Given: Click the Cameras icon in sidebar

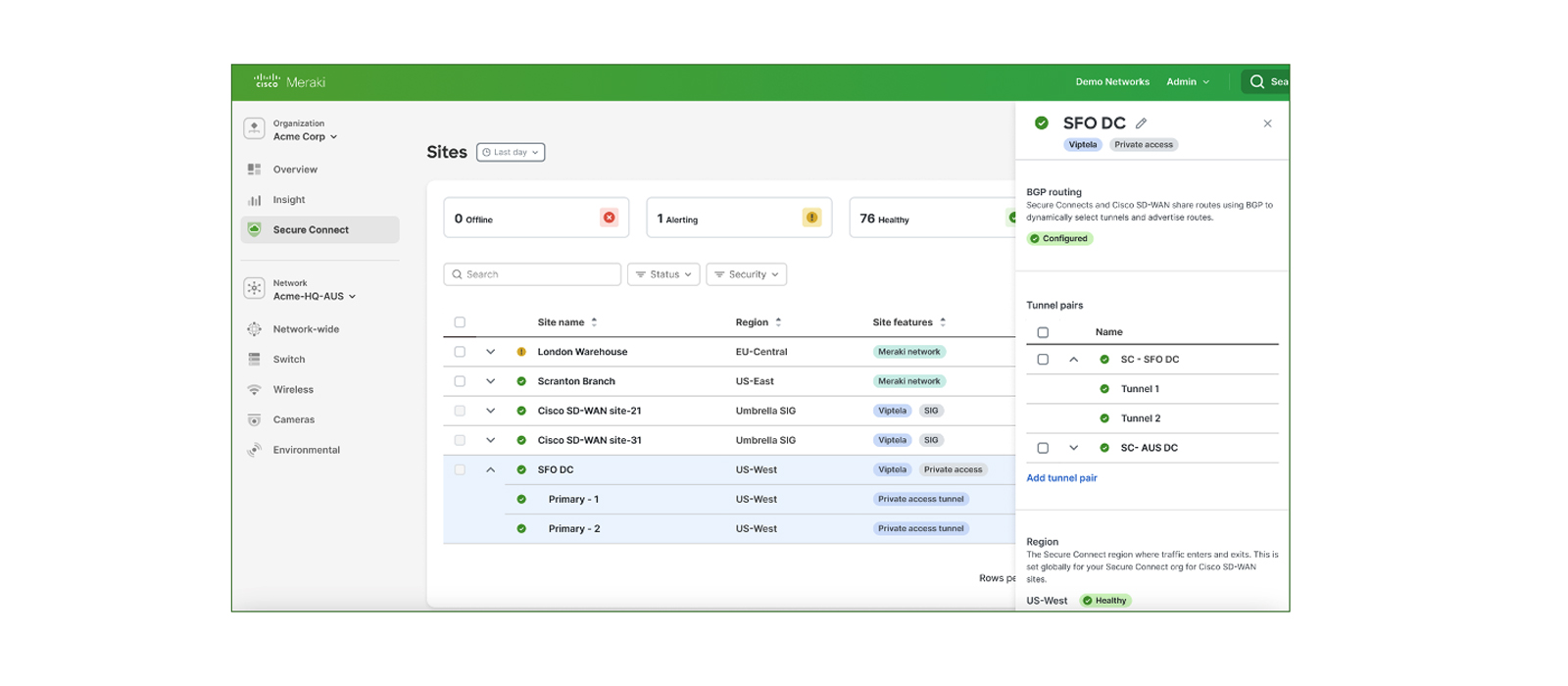Looking at the screenshot, I should pos(255,419).
